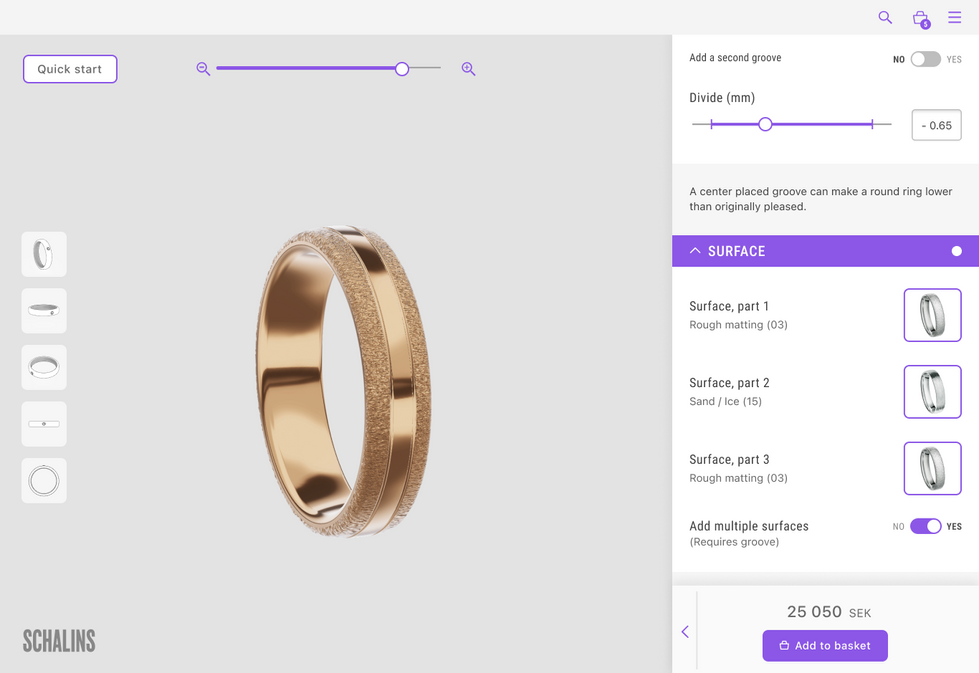Collapse the SURFACE section header

[x=825, y=251]
